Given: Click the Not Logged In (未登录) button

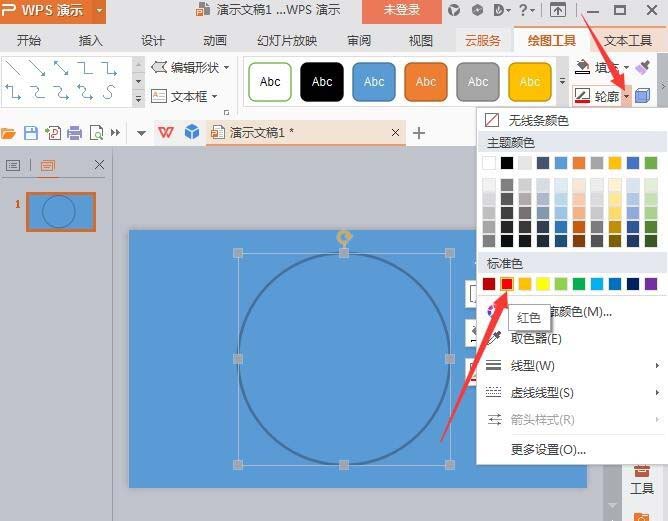Looking at the screenshot, I should (x=401, y=10).
